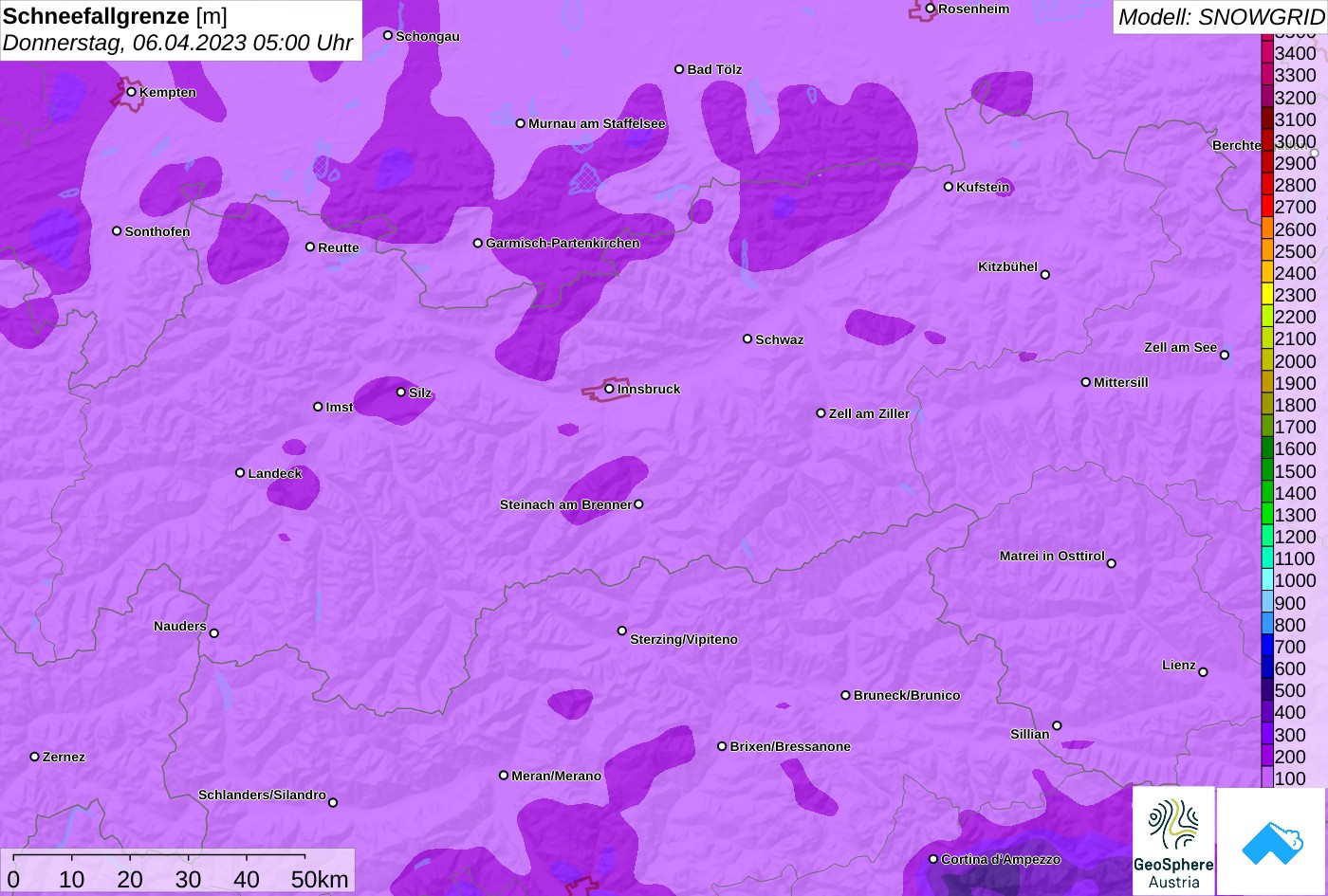1328x896 pixels.
Task: Click the Bad Tölz marker dot
Action: [x=679, y=69]
